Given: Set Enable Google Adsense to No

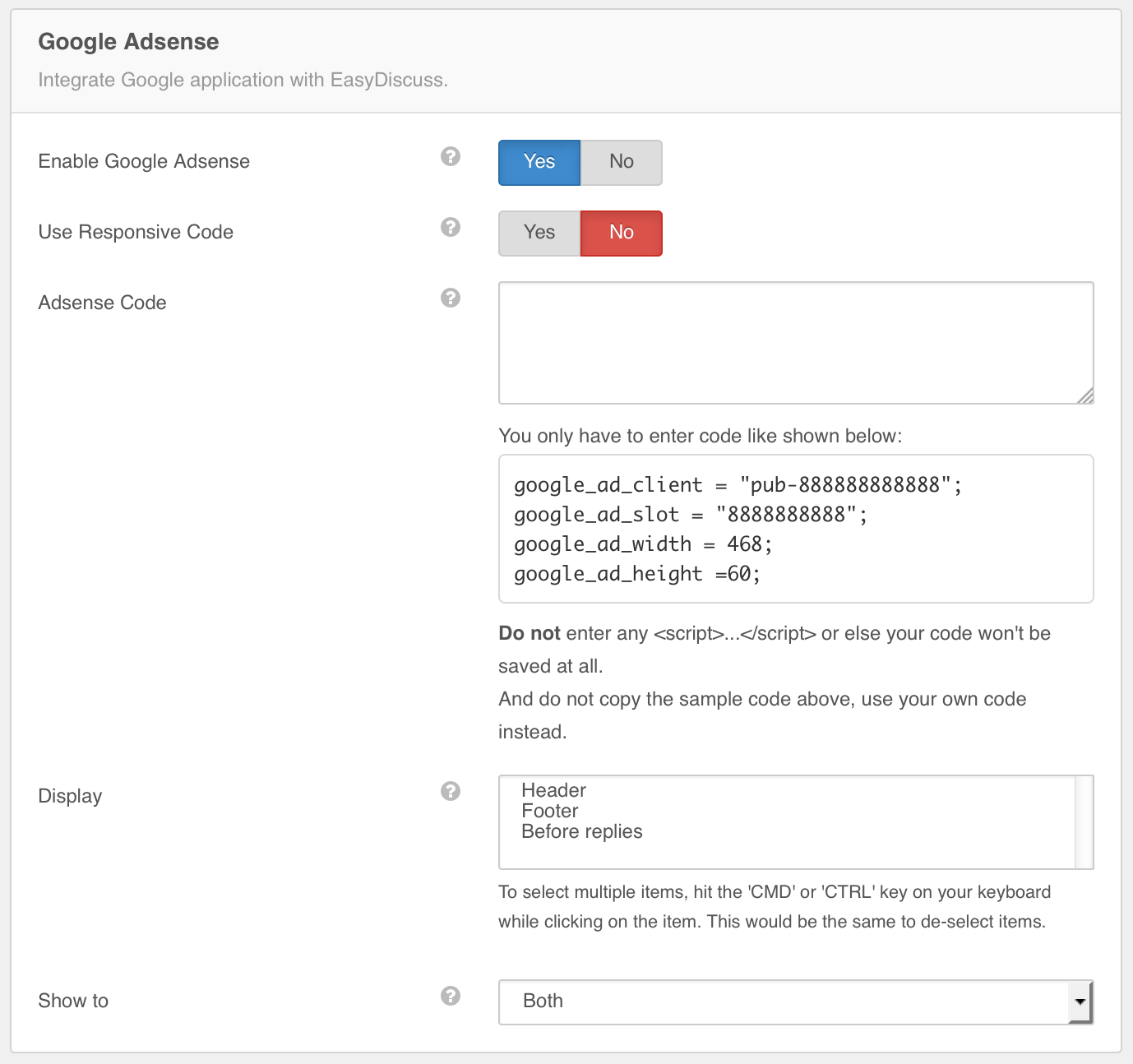Looking at the screenshot, I should 622,162.
